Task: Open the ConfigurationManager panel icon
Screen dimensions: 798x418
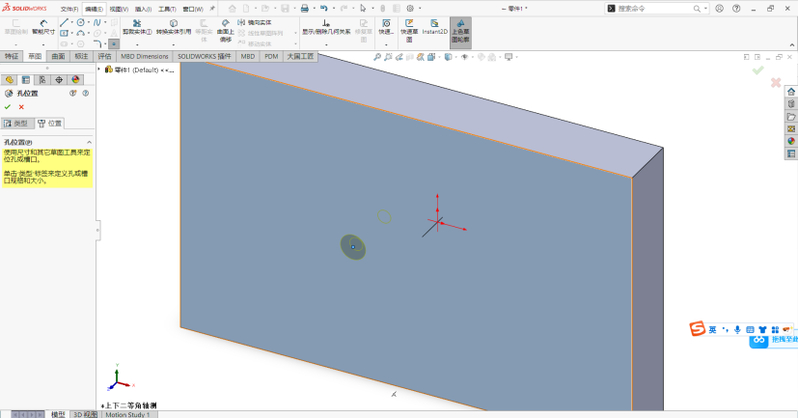Action: coord(42,80)
